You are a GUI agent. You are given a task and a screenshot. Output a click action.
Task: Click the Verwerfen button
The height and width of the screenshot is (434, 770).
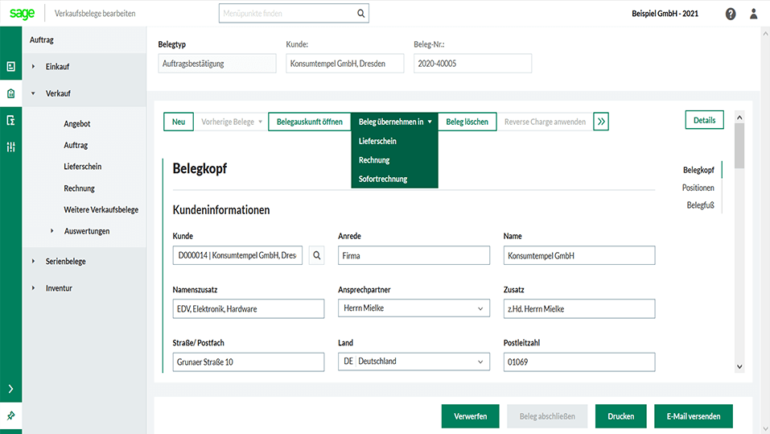pyautogui.click(x=470, y=416)
